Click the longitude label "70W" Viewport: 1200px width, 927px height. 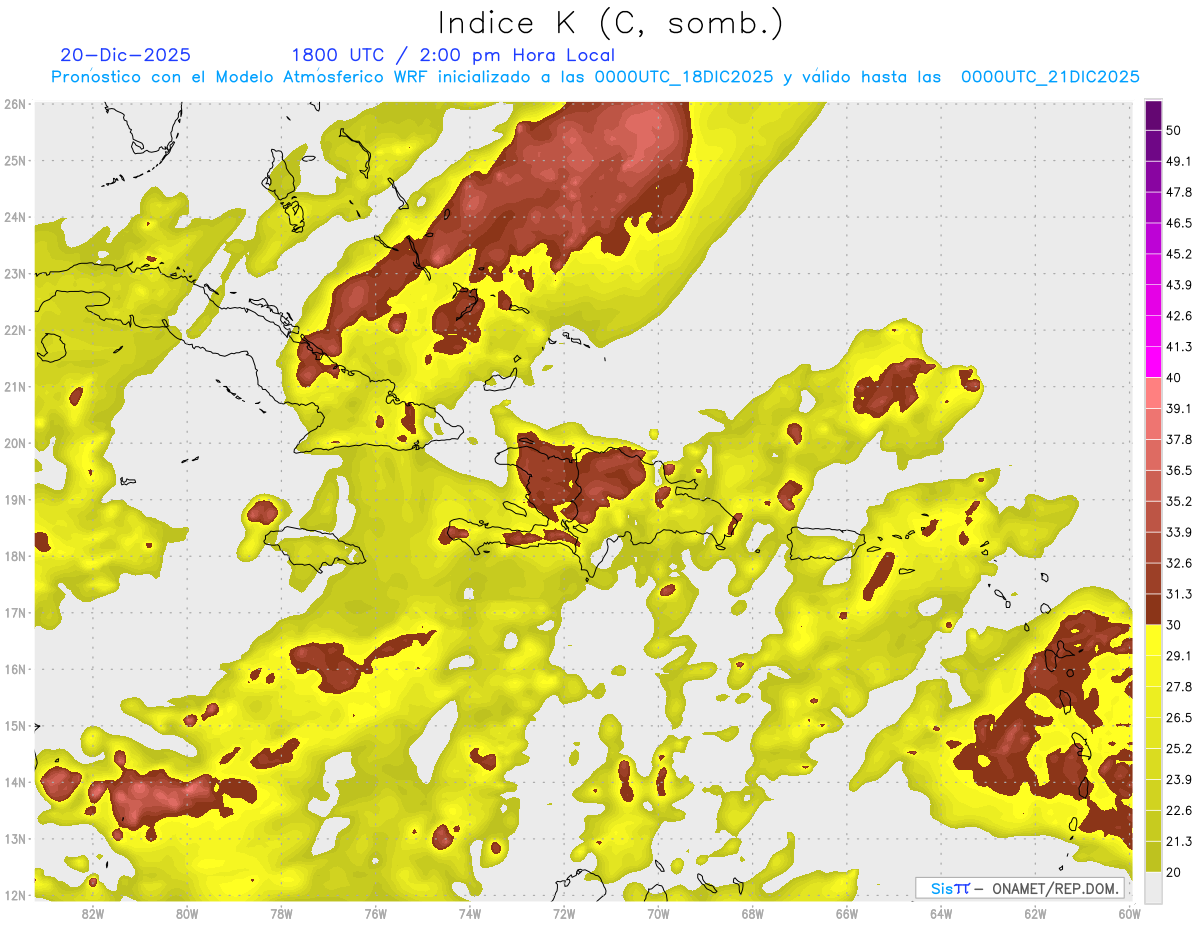point(658,914)
